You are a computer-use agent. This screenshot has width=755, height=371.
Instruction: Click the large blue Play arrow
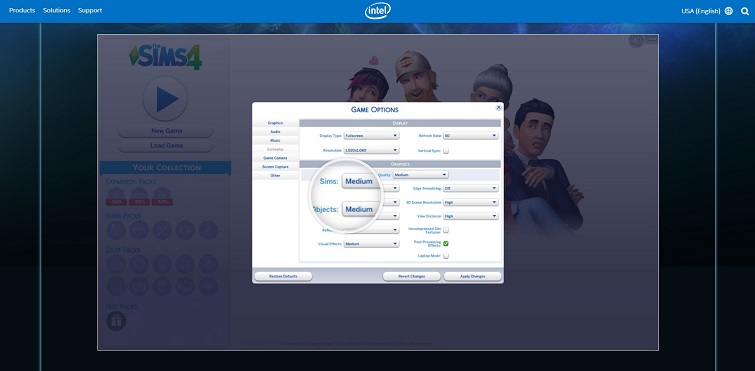click(x=165, y=99)
